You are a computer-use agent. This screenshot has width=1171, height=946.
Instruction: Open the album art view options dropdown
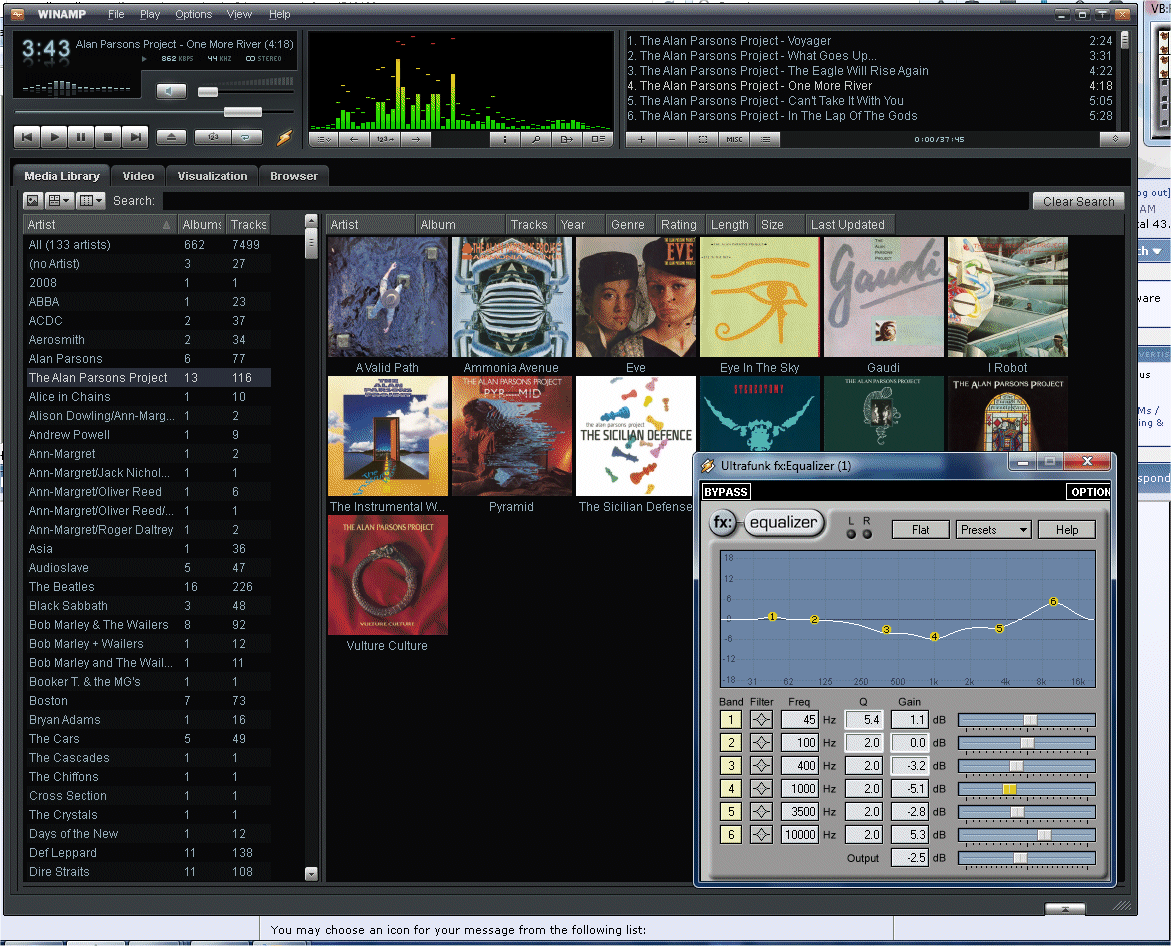point(59,201)
